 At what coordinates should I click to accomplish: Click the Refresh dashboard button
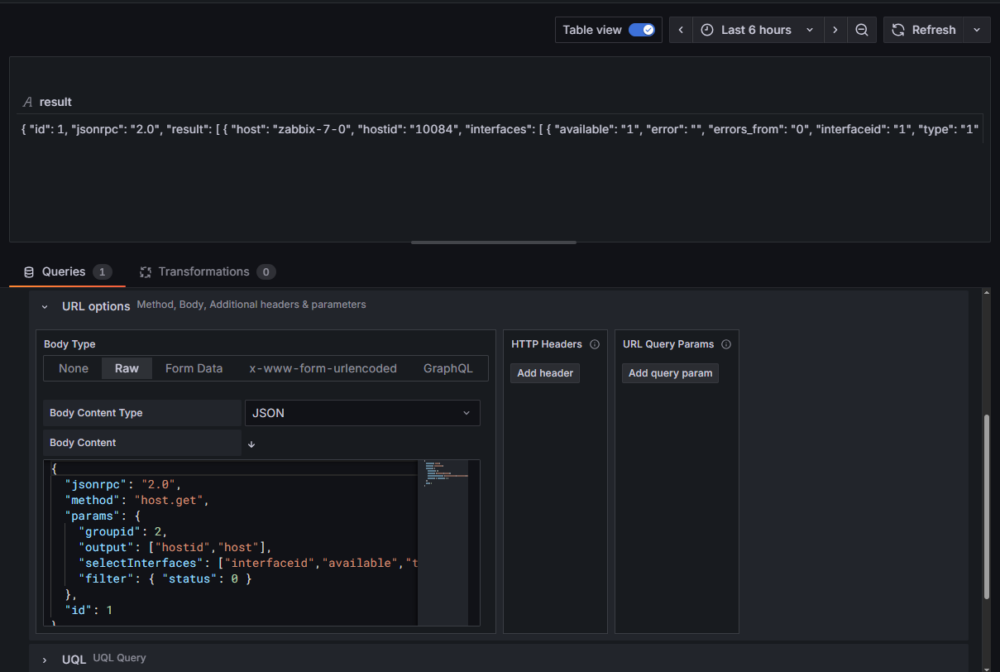[x=925, y=30]
